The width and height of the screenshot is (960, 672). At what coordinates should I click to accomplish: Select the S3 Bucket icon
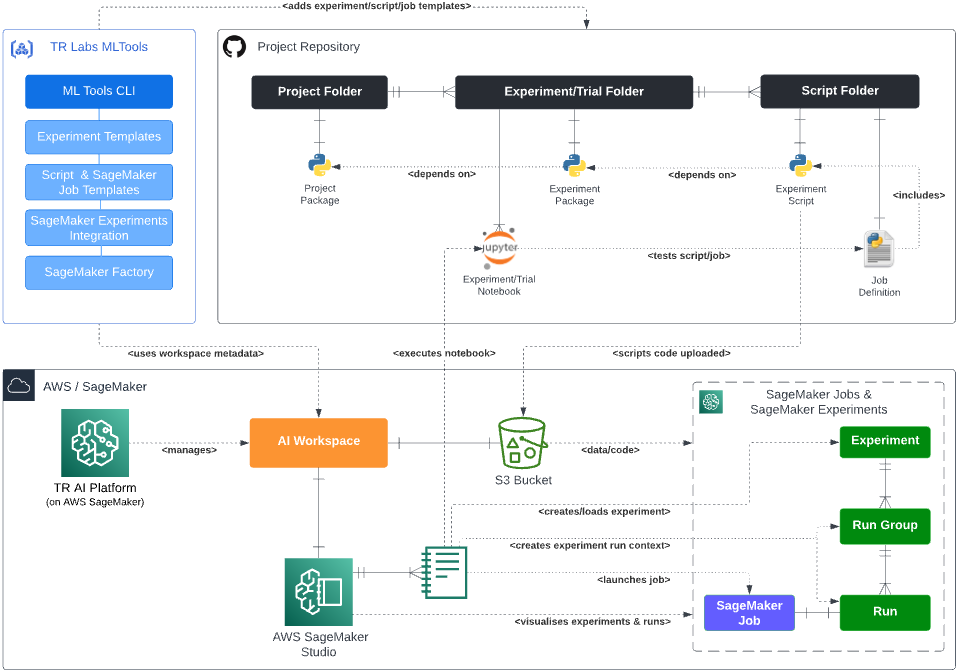pyautogui.click(x=523, y=444)
